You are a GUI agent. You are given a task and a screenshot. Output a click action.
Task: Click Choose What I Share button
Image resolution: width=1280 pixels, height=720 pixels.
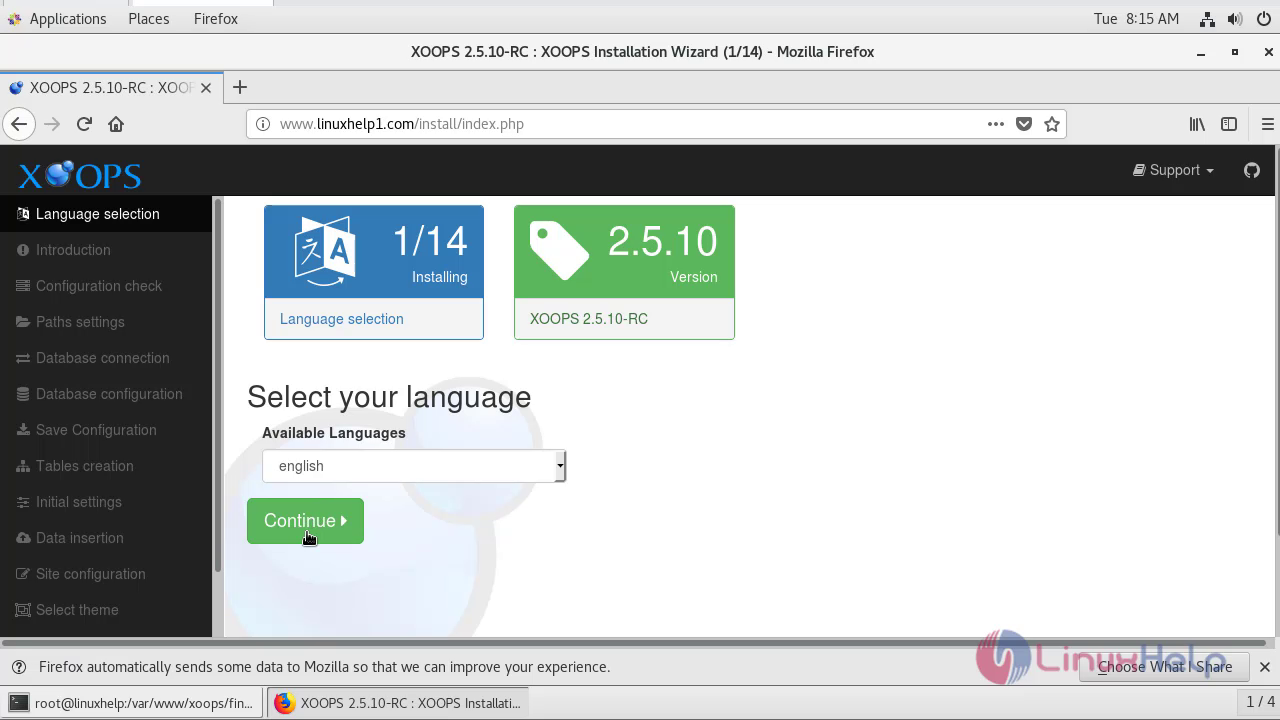pos(1165,667)
